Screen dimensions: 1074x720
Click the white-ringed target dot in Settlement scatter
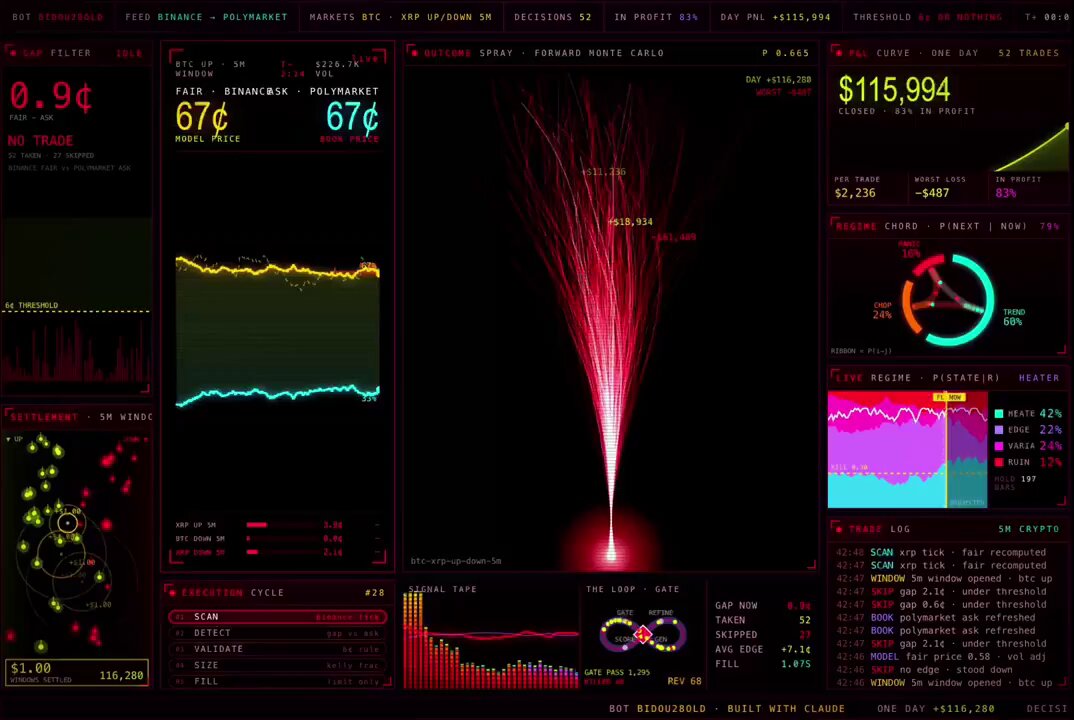67,524
